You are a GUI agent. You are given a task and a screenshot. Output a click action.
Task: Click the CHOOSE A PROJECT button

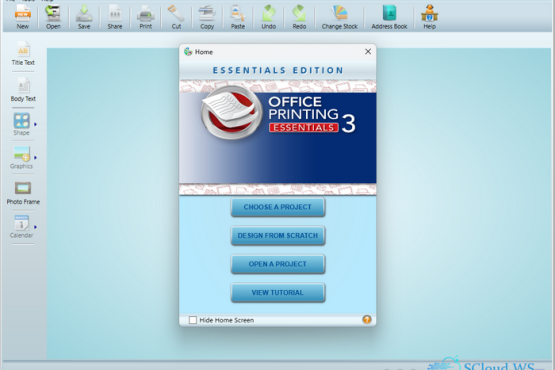coord(278,207)
